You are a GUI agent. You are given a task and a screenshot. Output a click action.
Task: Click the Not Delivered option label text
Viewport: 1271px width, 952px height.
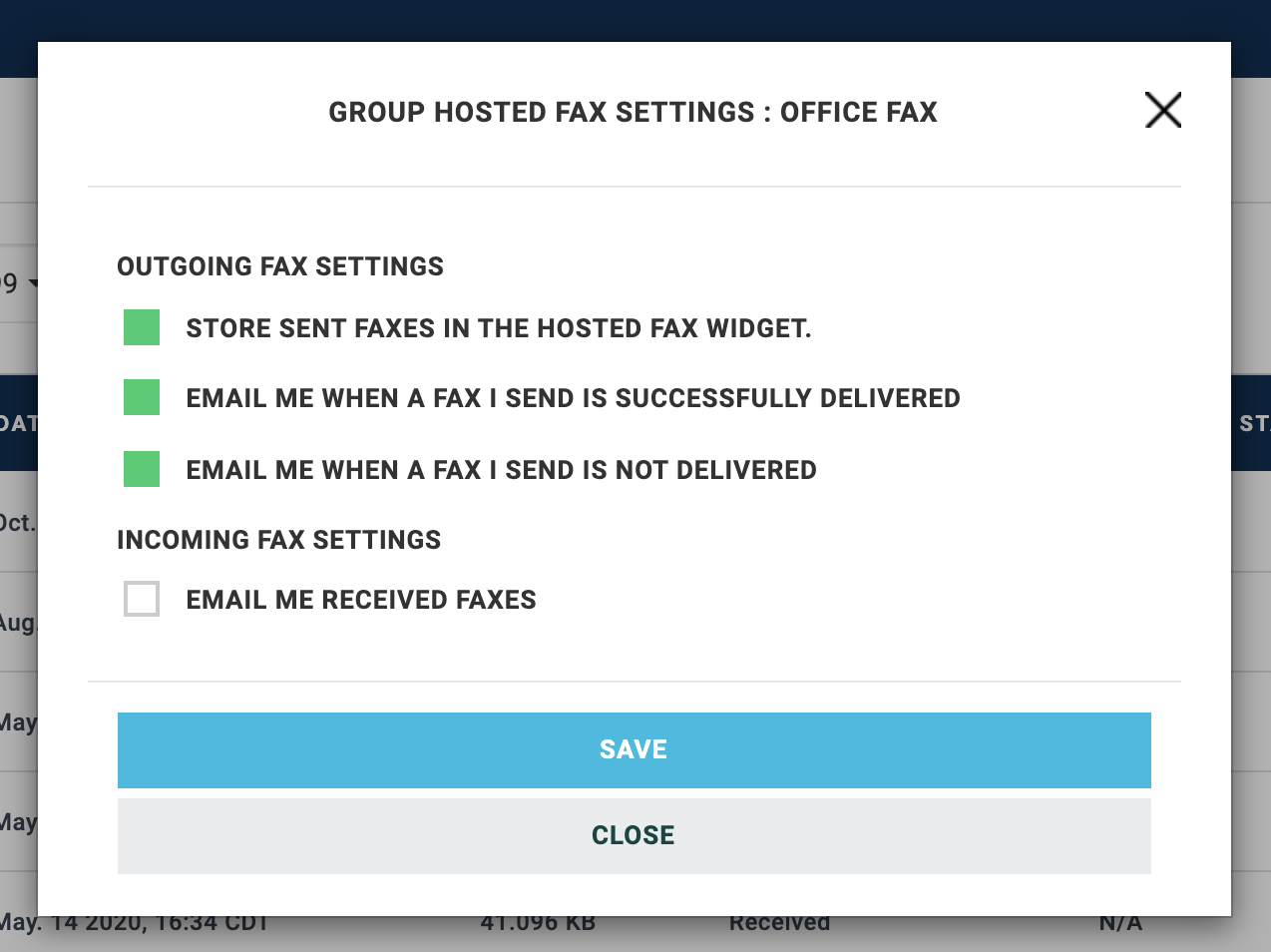tap(501, 470)
